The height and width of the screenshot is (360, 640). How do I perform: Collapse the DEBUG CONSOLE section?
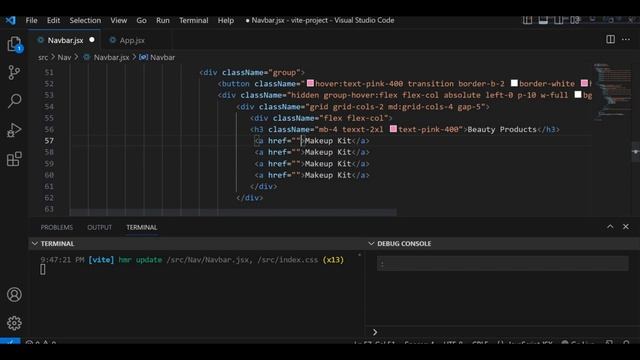pos(371,244)
